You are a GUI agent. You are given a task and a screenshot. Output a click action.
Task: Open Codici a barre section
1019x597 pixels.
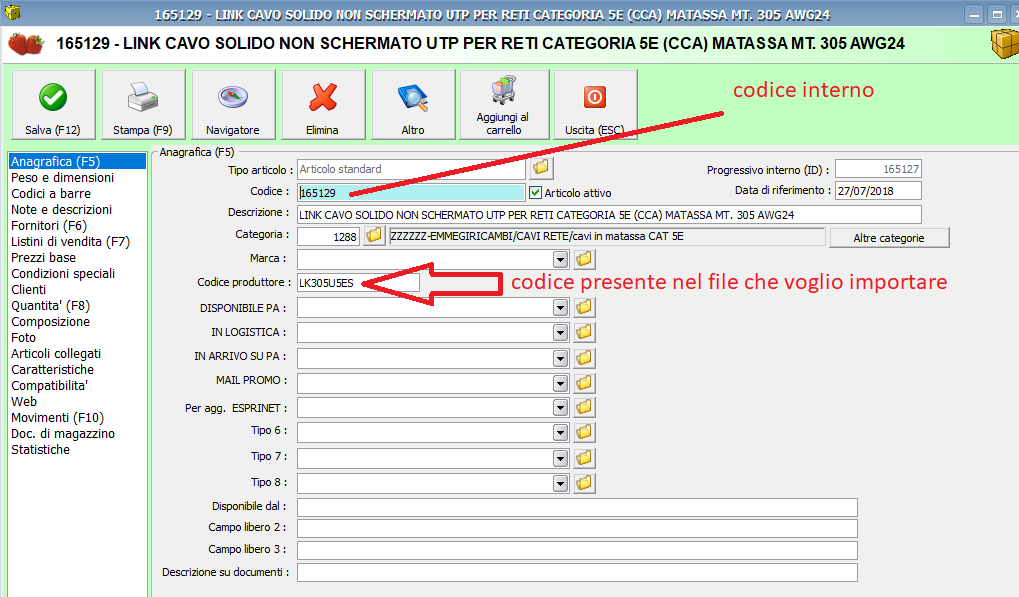click(x=51, y=194)
